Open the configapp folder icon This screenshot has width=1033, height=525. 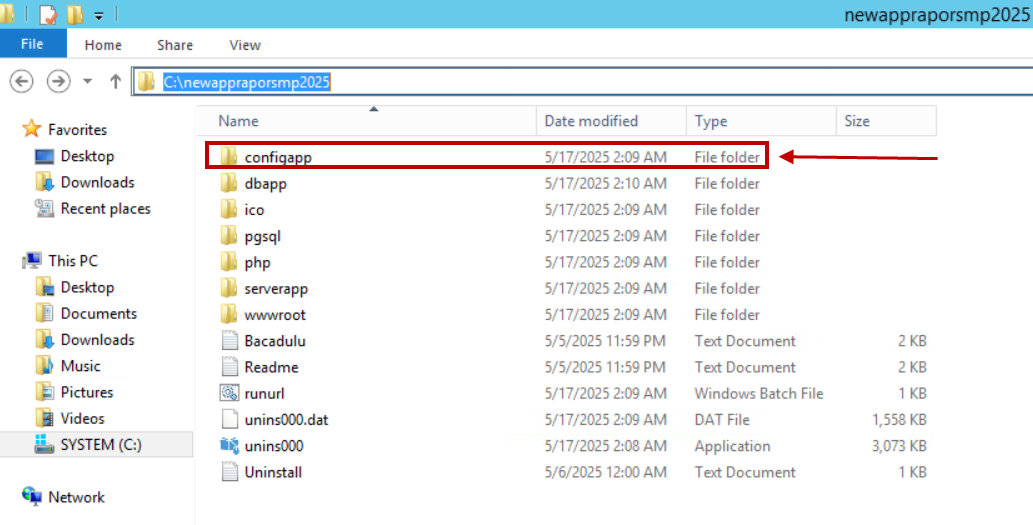pyautogui.click(x=229, y=157)
